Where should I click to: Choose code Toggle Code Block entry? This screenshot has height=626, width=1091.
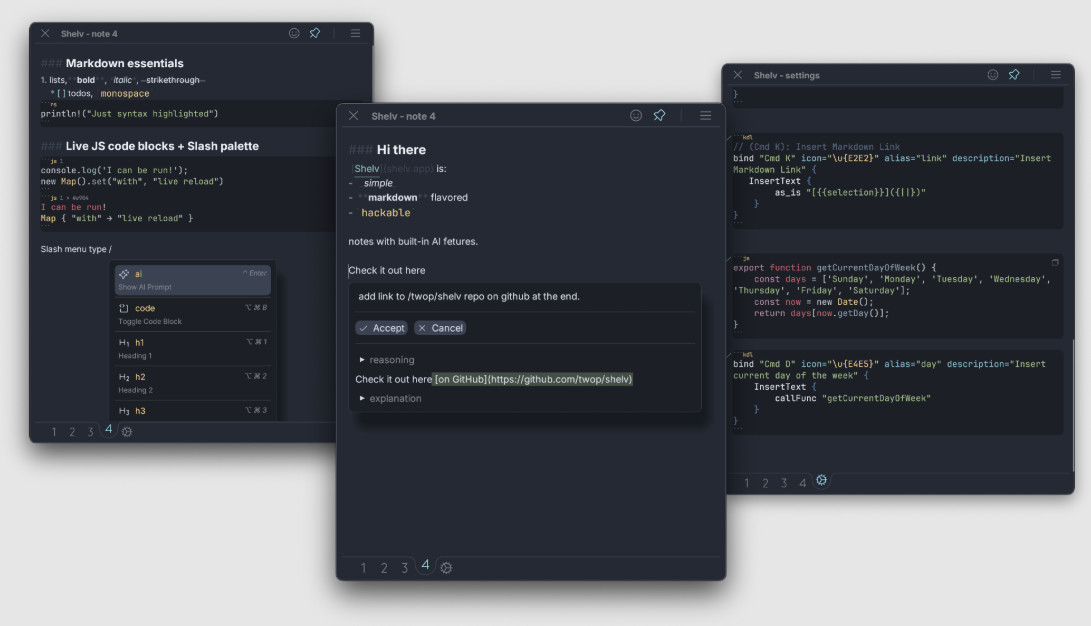193,314
